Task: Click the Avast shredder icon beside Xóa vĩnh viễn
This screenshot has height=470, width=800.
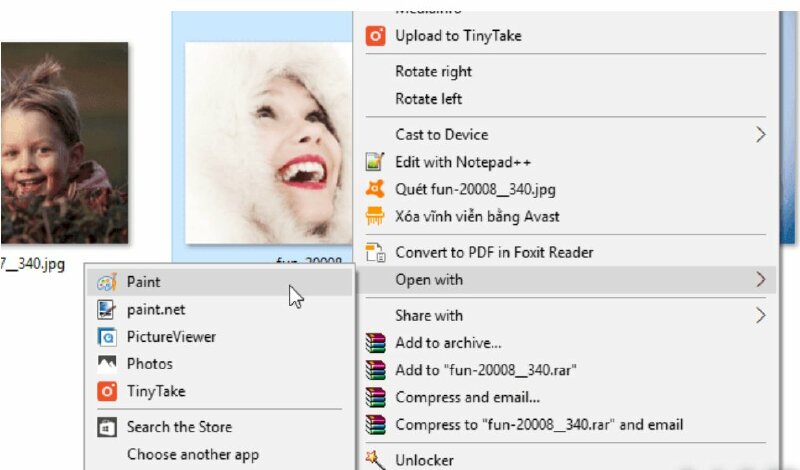Action: click(x=375, y=216)
